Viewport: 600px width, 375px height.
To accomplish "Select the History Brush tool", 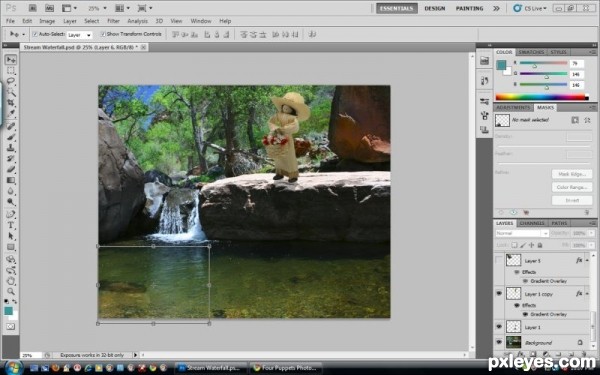I will point(11,158).
